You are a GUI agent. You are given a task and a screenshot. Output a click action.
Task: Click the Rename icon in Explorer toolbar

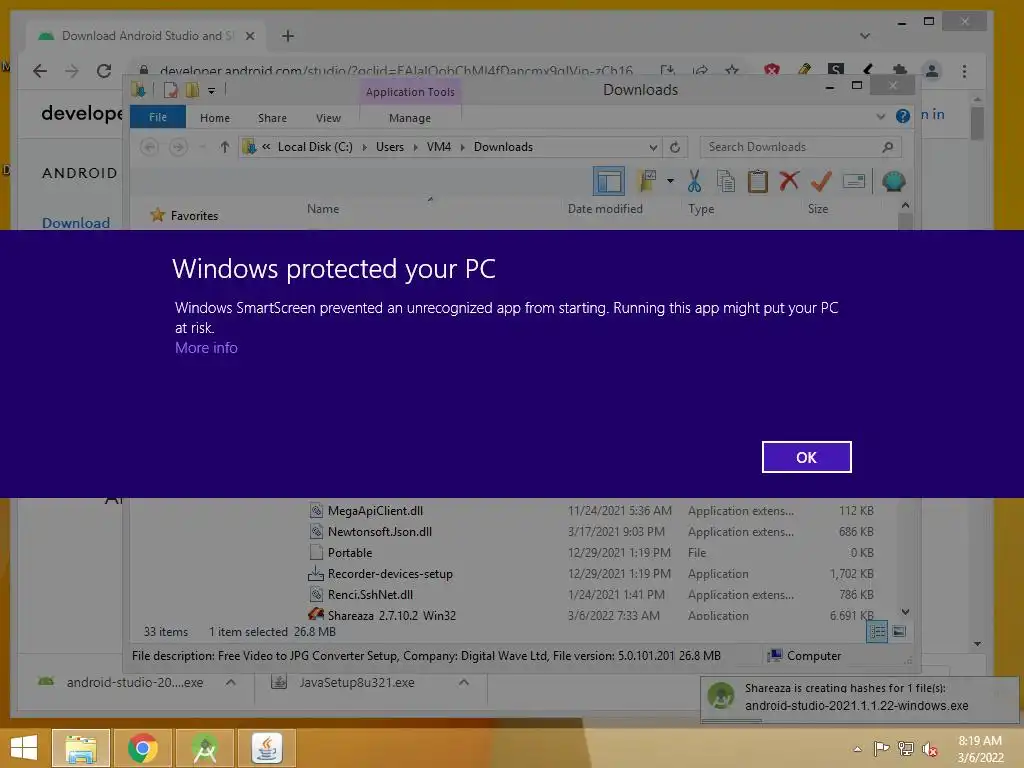pyautogui.click(x=854, y=181)
